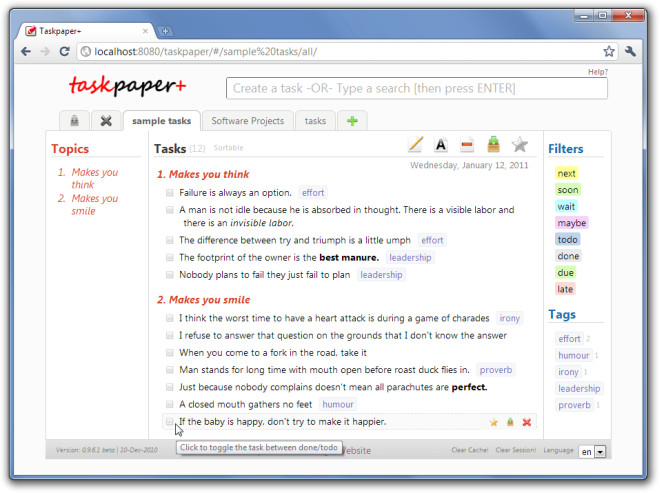Archive the 'If the baby is happy' task

click(x=510, y=422)
